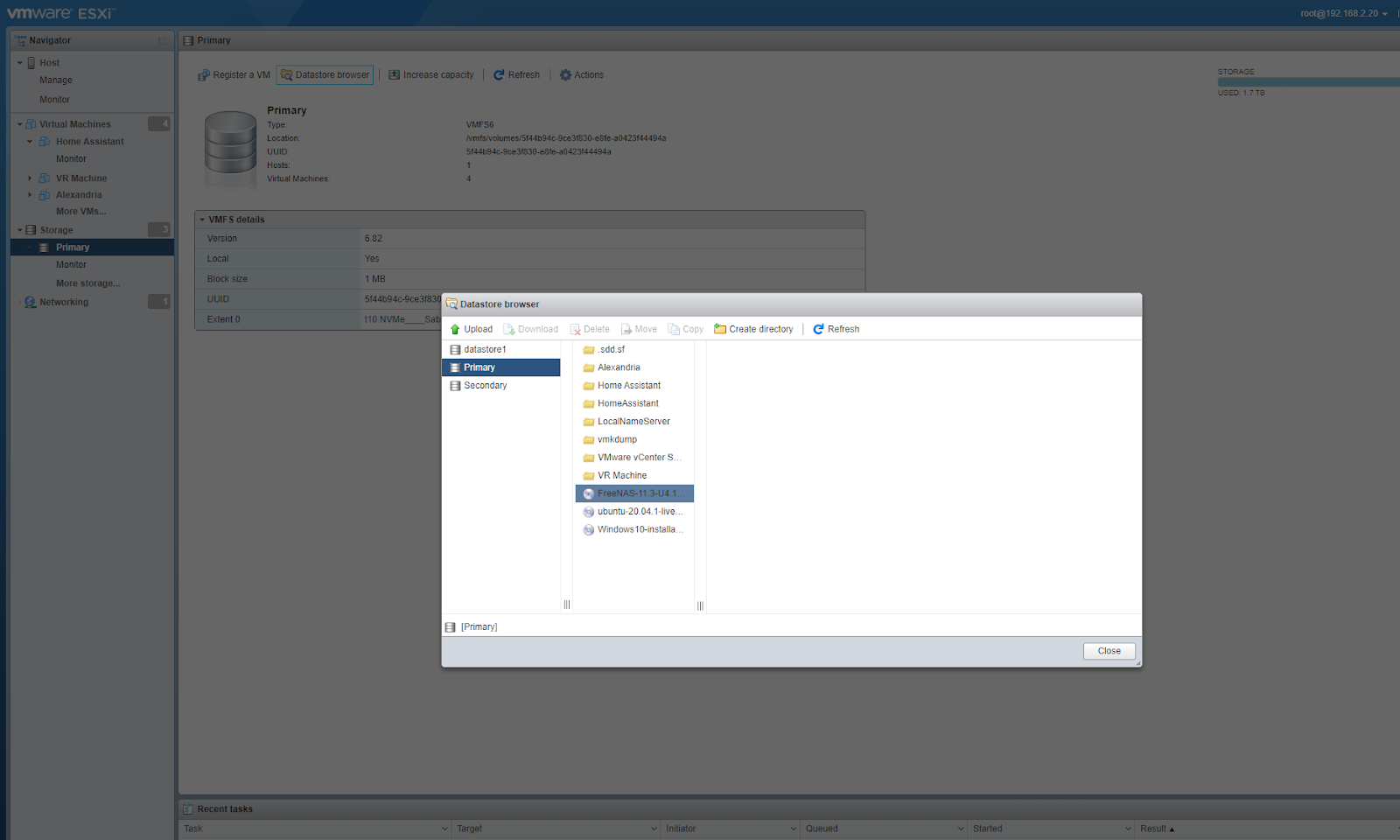Collapse the VMFS details section

click(202, 220)
